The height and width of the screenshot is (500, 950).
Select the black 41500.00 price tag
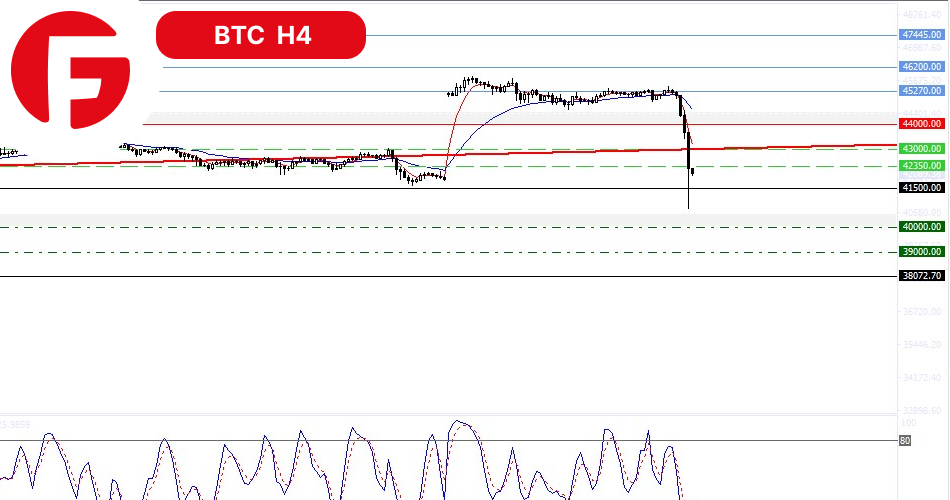[921, 188]
